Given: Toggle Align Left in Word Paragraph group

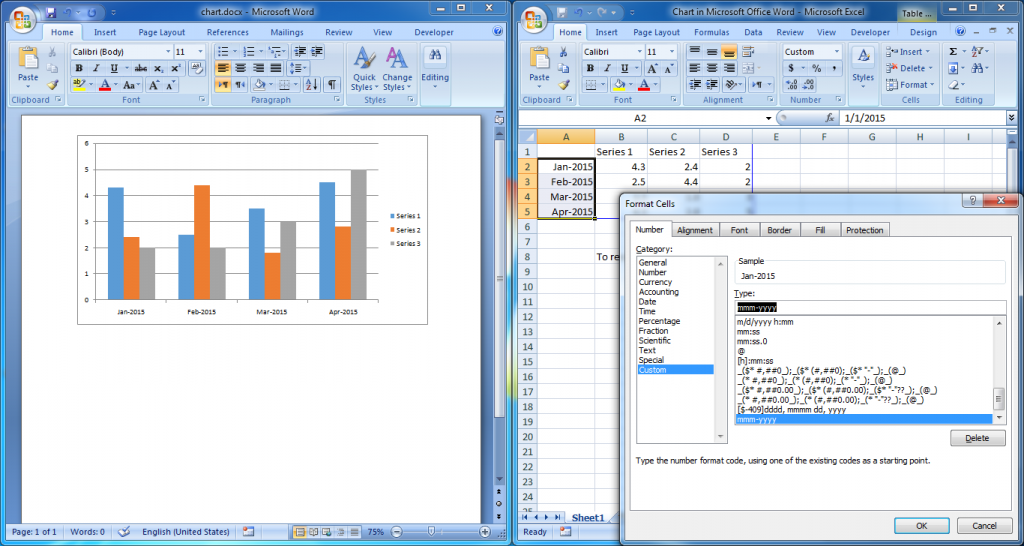Looking at the screenshot, I should click(x=223, y=68).
